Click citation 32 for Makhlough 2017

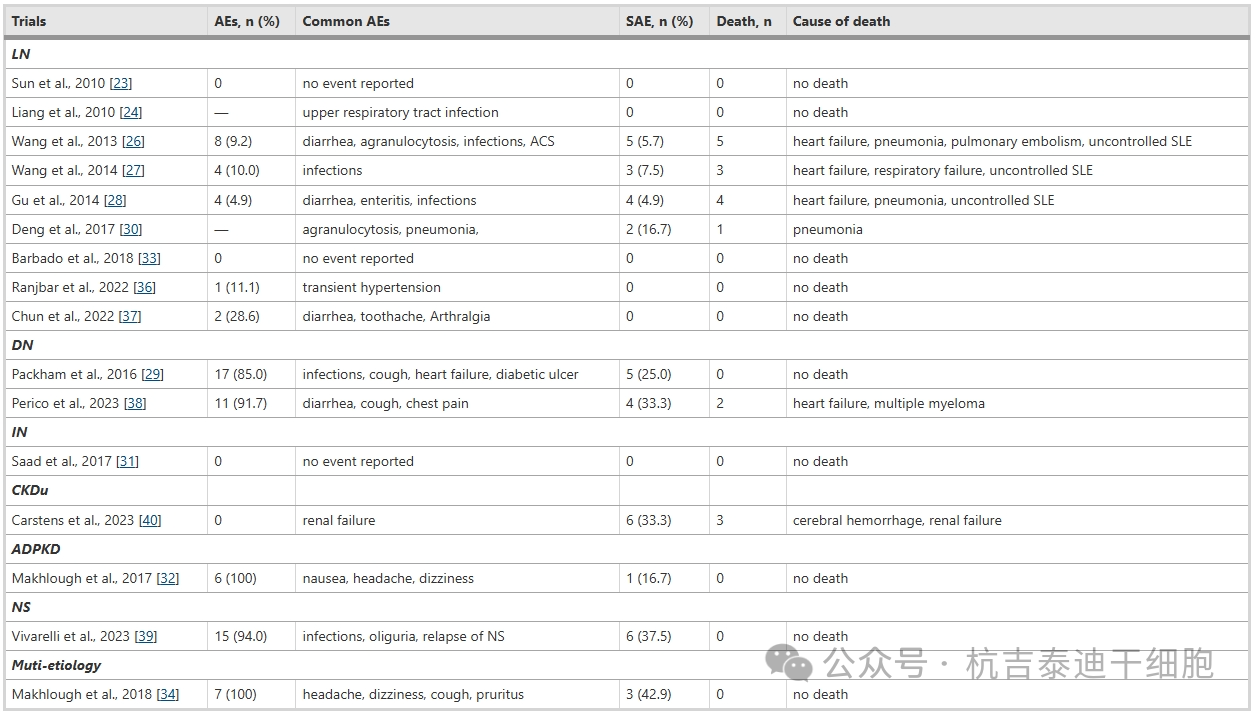167,578
